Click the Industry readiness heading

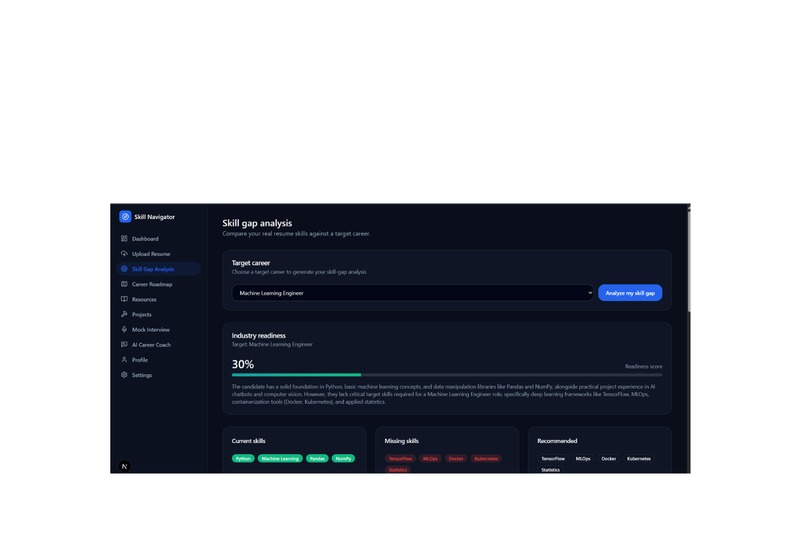coord(259,335)
